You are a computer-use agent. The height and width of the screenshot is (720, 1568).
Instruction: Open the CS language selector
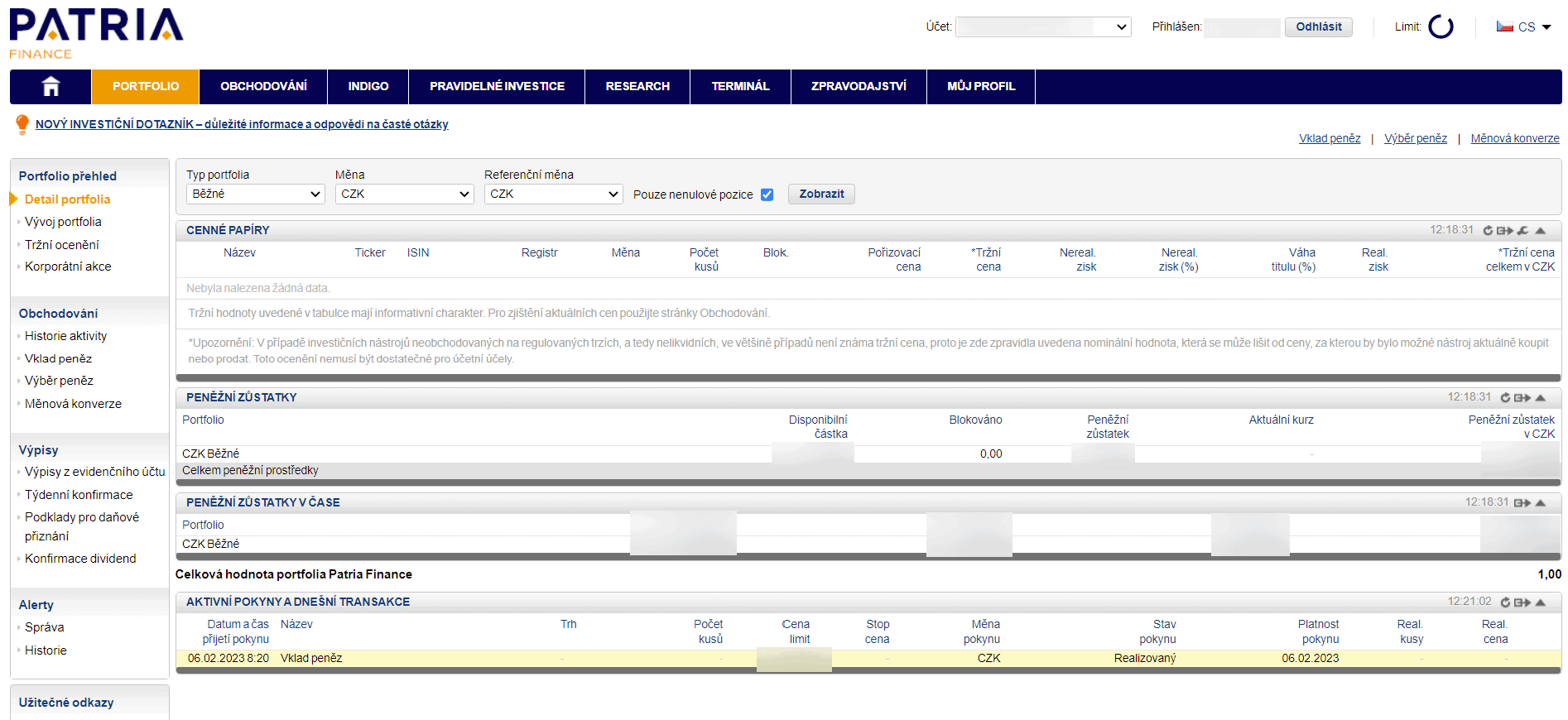[x=1524, y=27]
